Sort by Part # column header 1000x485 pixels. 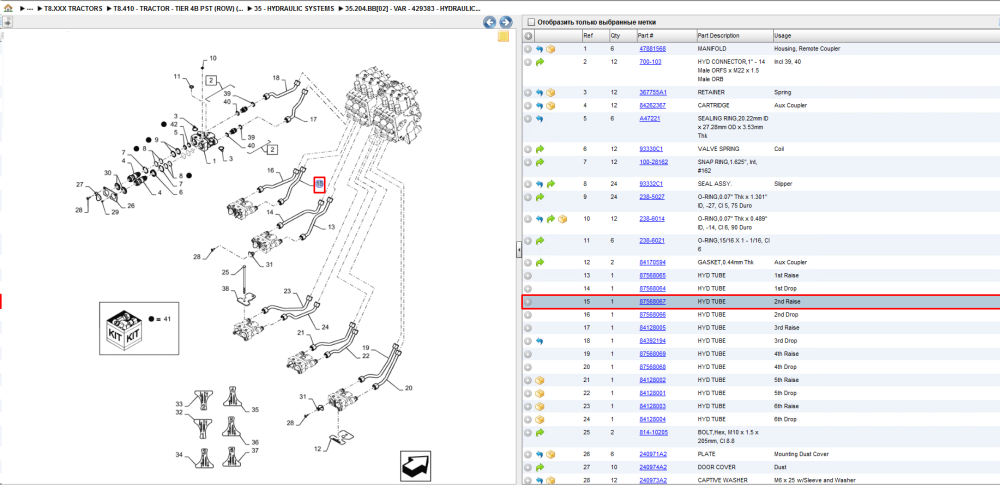645,36
